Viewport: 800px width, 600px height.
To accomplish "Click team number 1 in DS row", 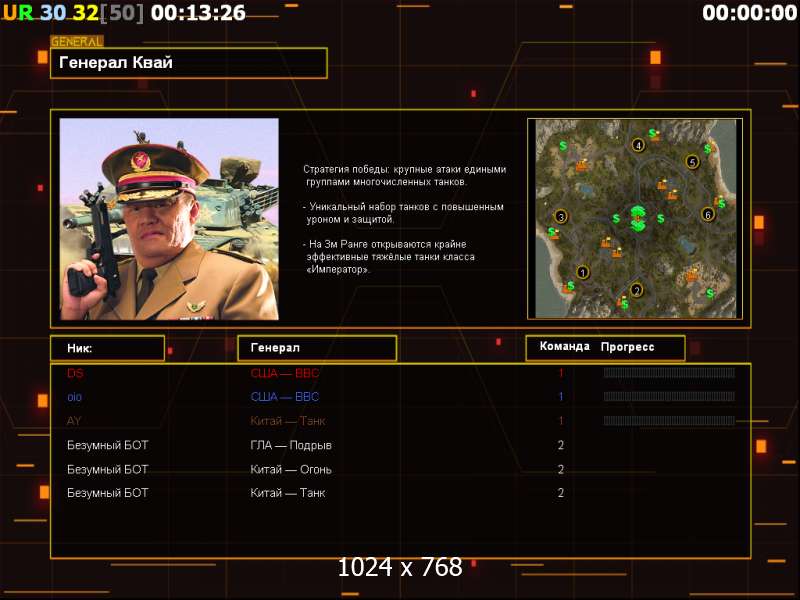I will coord(561,373).
